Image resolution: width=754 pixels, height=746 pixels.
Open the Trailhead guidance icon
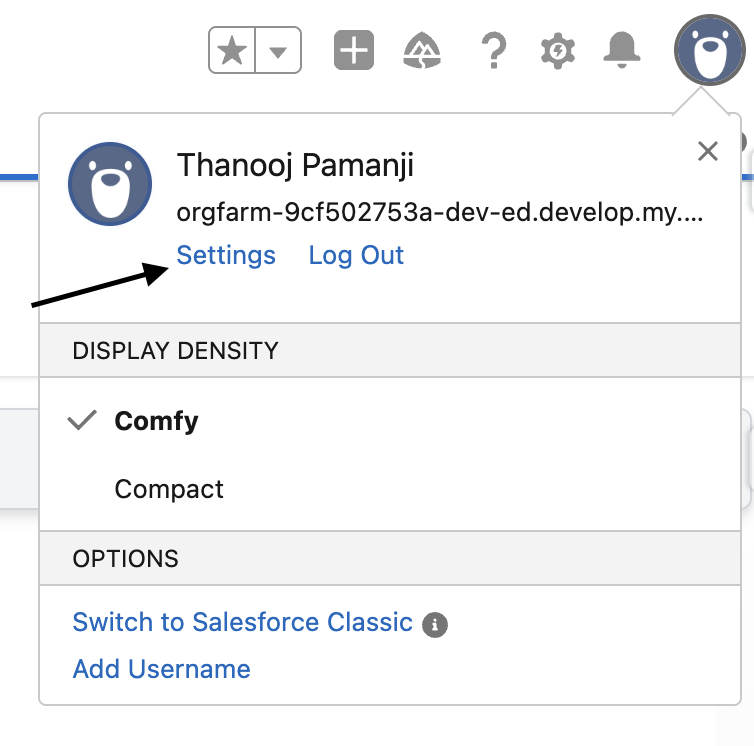tap(422, 50)
